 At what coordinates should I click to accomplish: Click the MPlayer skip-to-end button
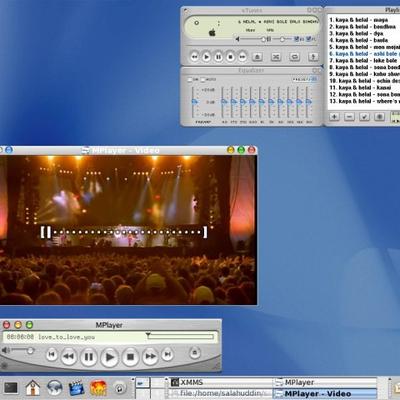(x=168, y=354)
